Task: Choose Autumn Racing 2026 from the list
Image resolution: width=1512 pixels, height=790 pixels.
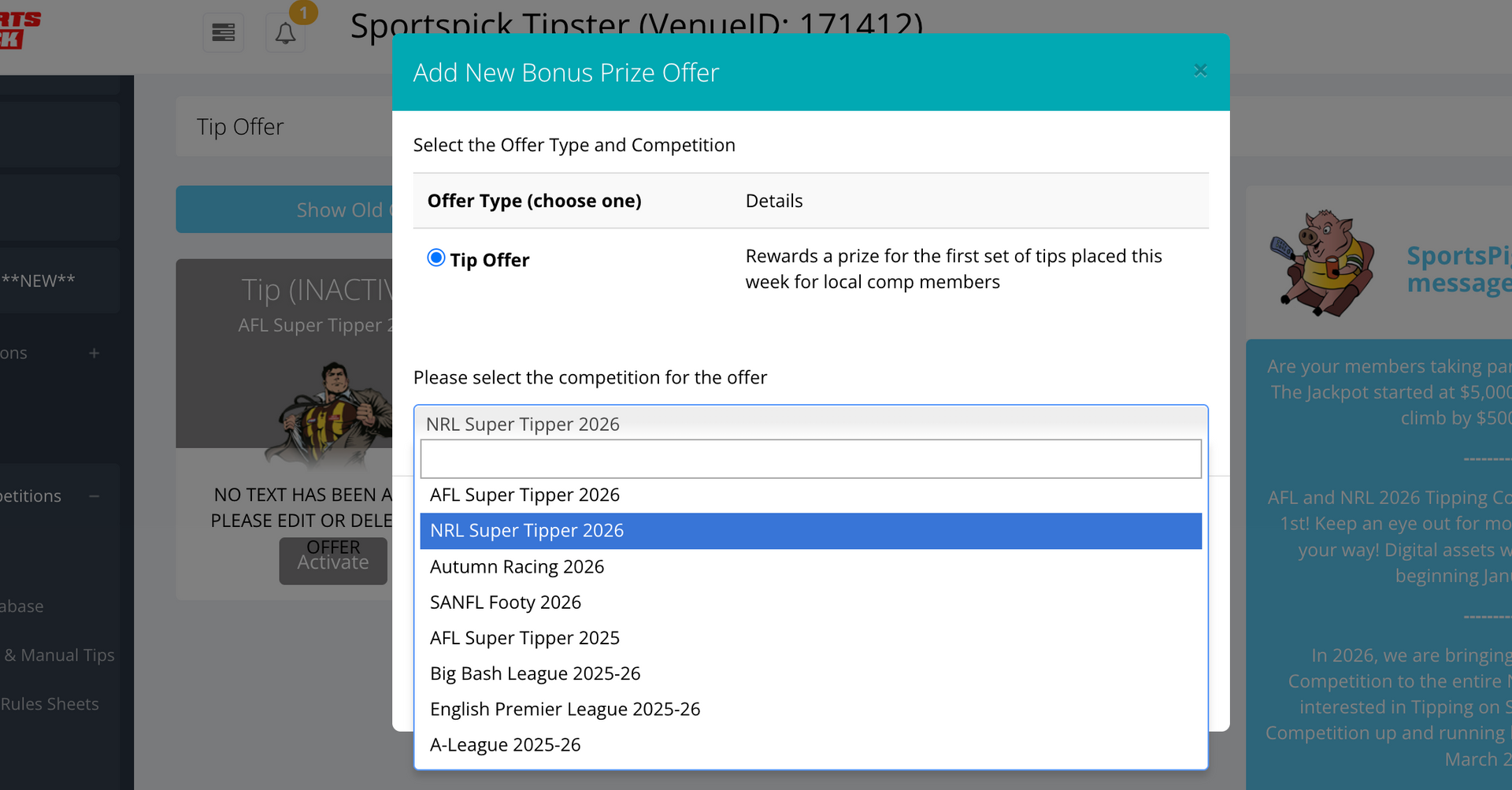Action: 517,566
